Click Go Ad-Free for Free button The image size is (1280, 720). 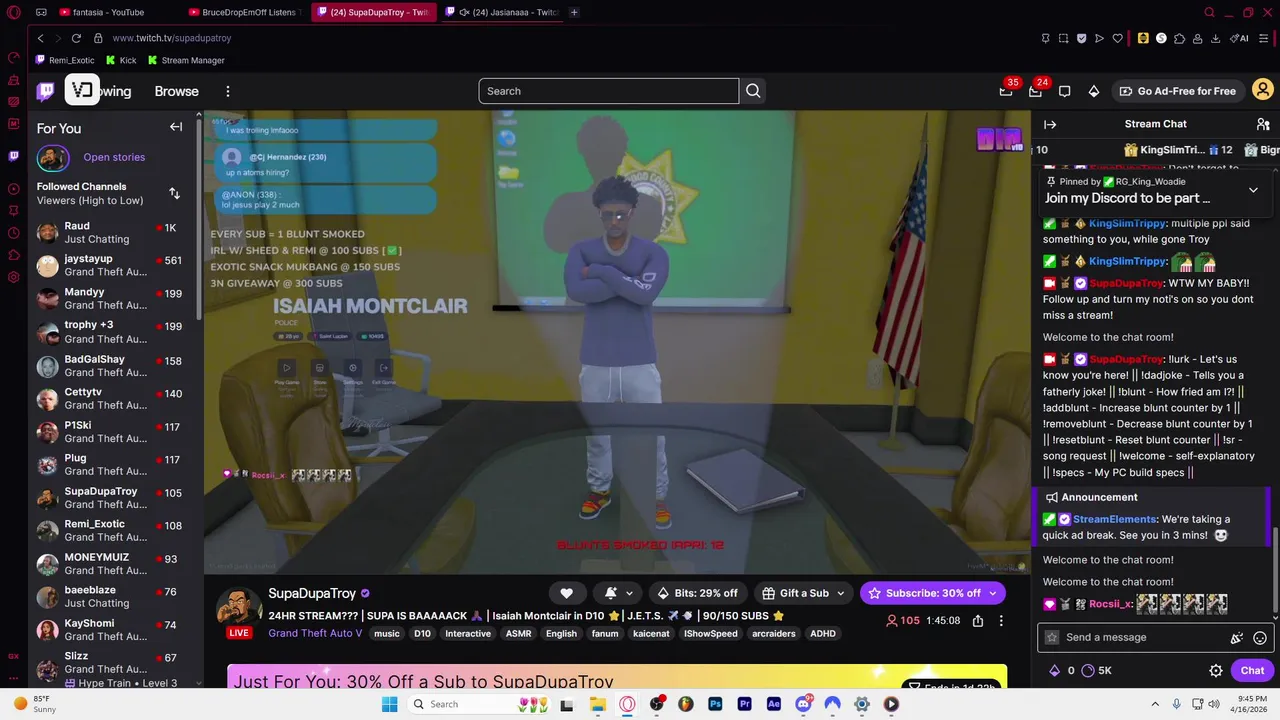tap(1178, 91)
